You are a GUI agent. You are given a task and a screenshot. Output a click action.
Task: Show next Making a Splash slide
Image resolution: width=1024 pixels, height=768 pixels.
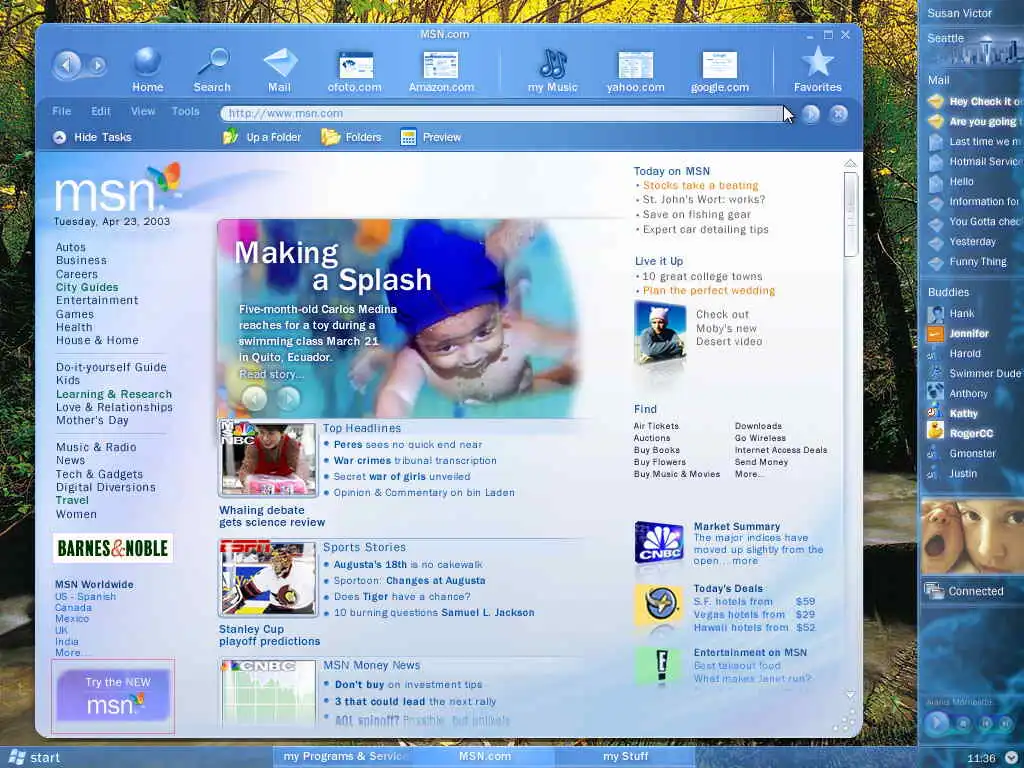tap(288, 398)
